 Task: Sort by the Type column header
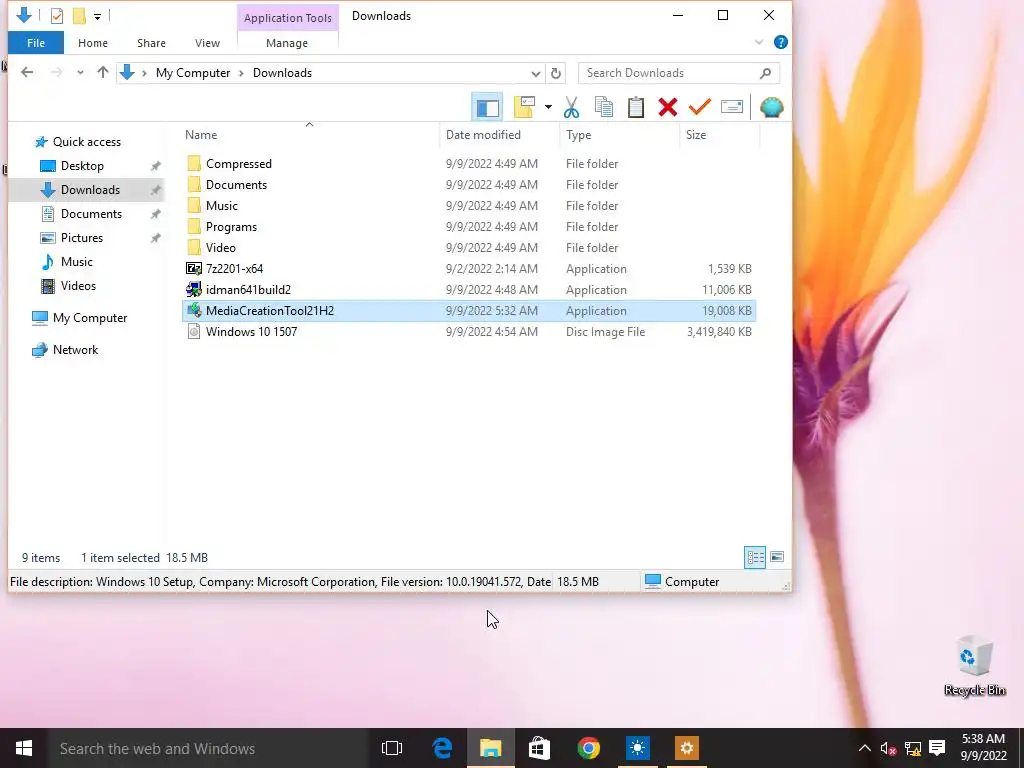579,135
